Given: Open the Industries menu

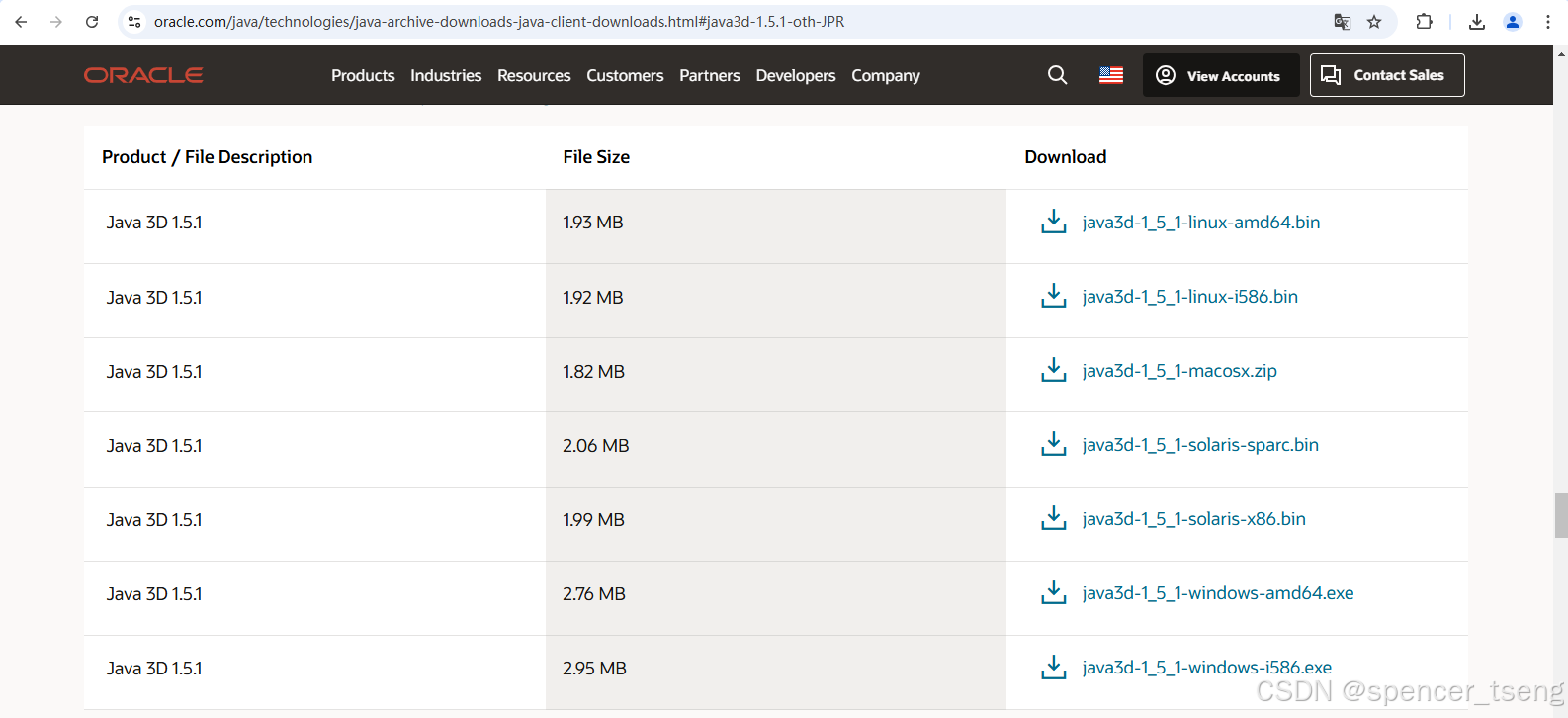Looking at the screenshot, I should (446, 75).
